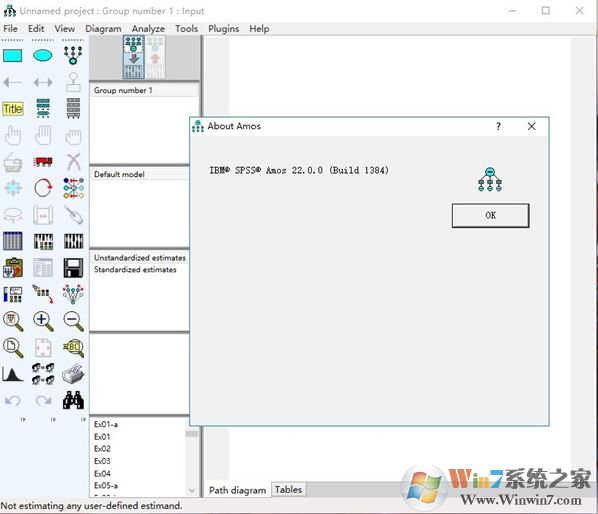Select the single-headed path arrow tool
This screenshot has width=598, height=514.
[x=13, y=82]
